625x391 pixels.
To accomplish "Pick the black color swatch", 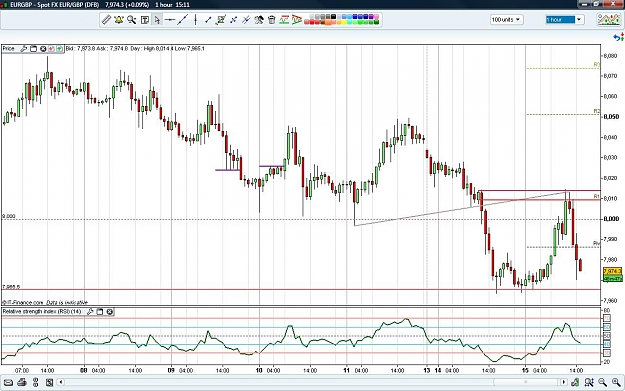I will 334,17.
